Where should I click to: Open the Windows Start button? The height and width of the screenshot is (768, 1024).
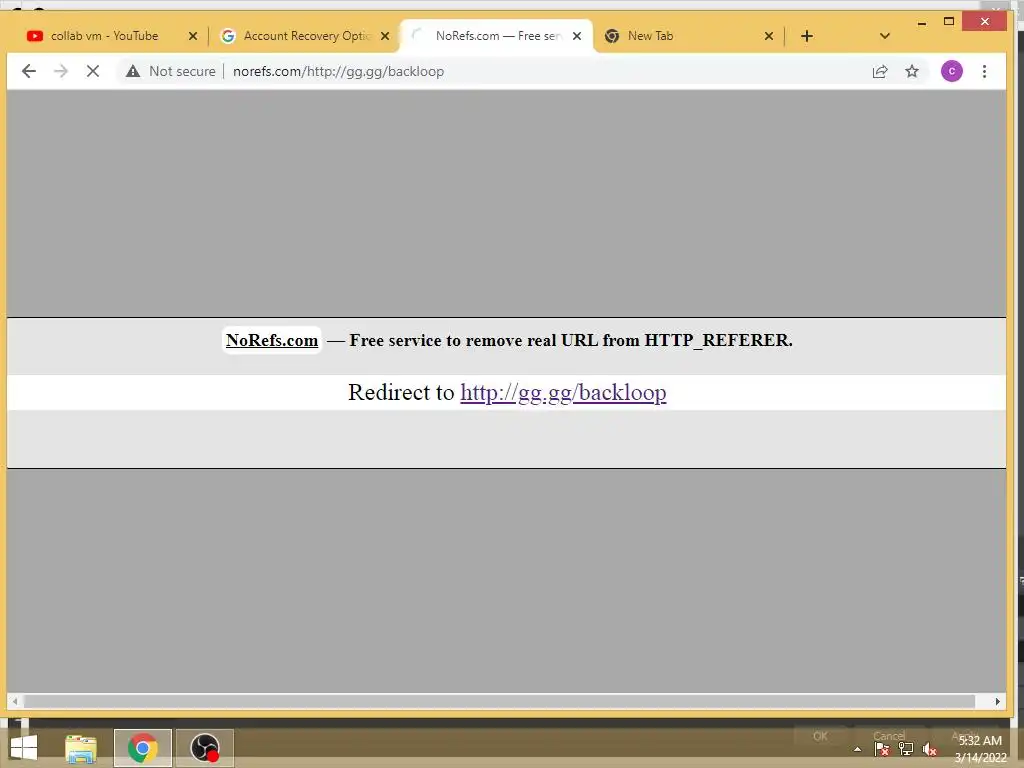point(24,748)
